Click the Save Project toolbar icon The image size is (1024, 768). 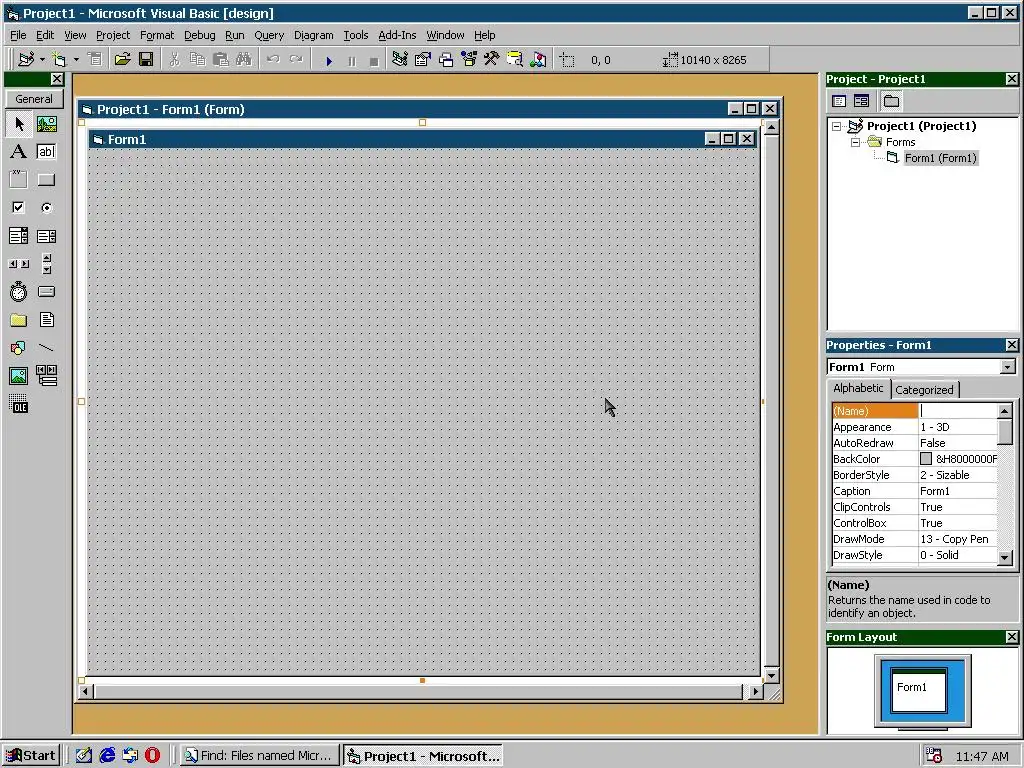click(146, 60)
